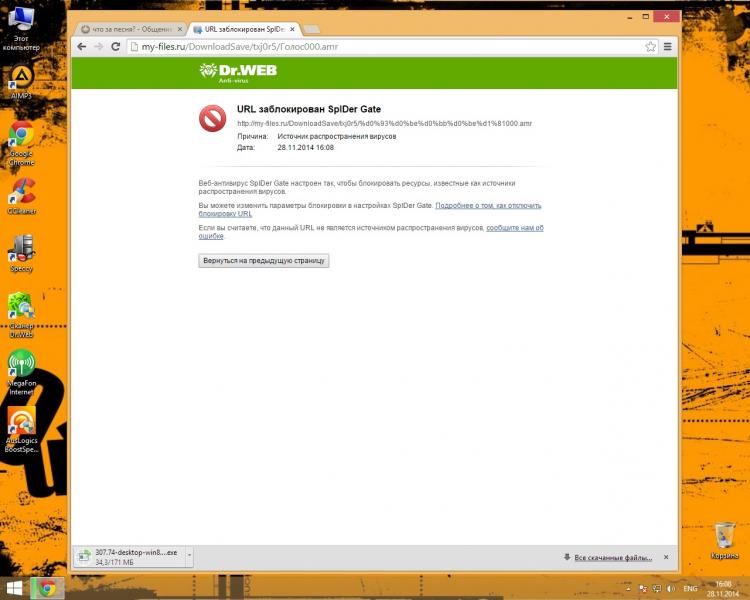The image size is (750, 600).
Task: Launch AusLogics BoostSpeed desktop shortcut
Action: click(21, 430)
